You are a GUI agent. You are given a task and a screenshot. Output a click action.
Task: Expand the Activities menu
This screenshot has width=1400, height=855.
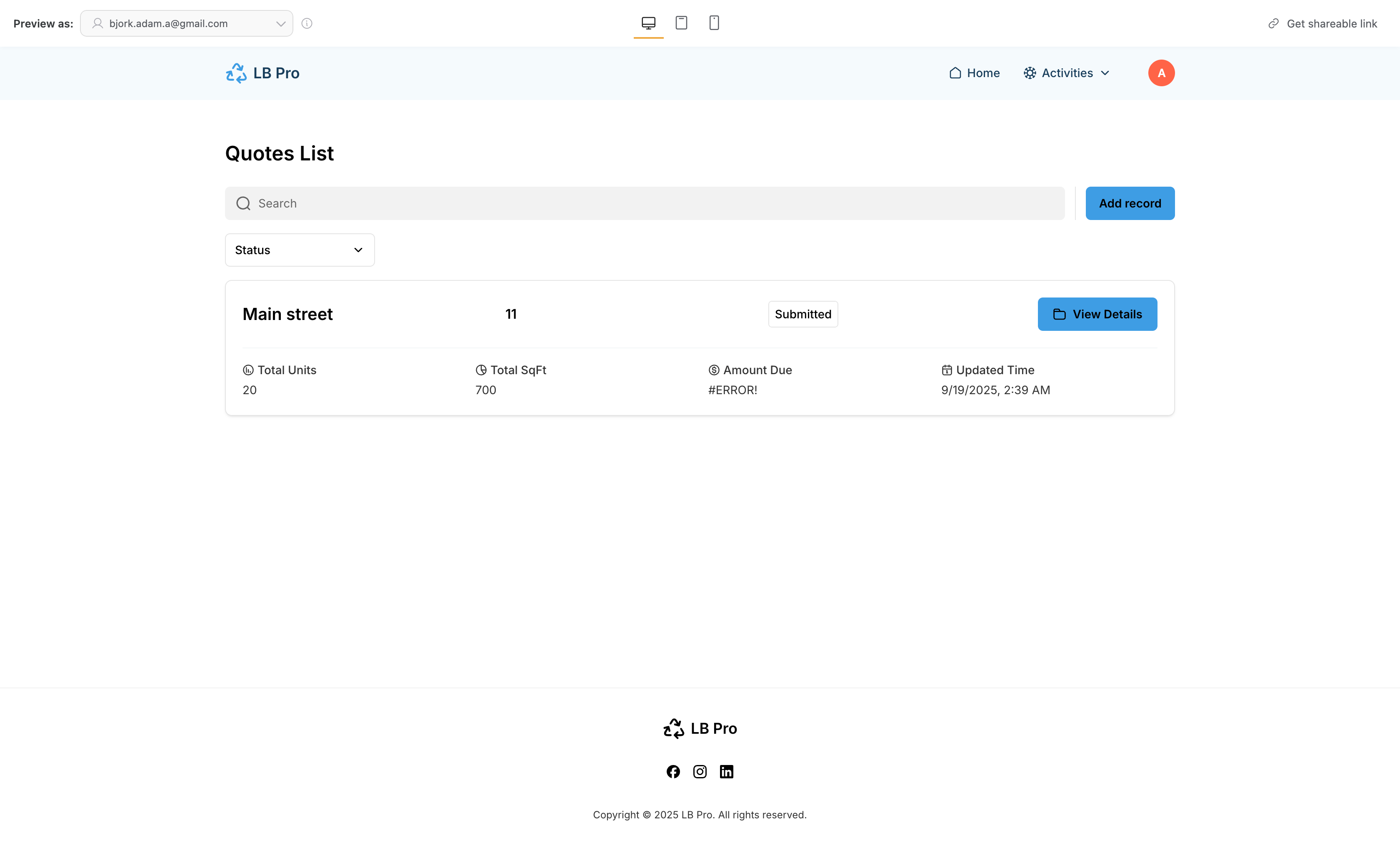pyautogui.click(x=1067, y=73)
